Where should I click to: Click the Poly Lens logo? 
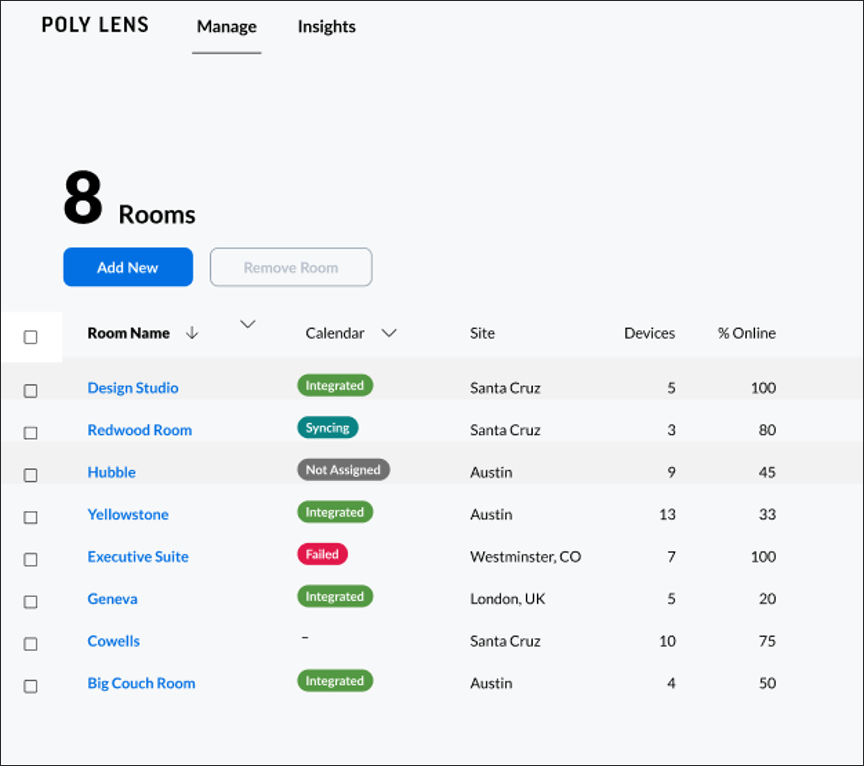[95, 24]
